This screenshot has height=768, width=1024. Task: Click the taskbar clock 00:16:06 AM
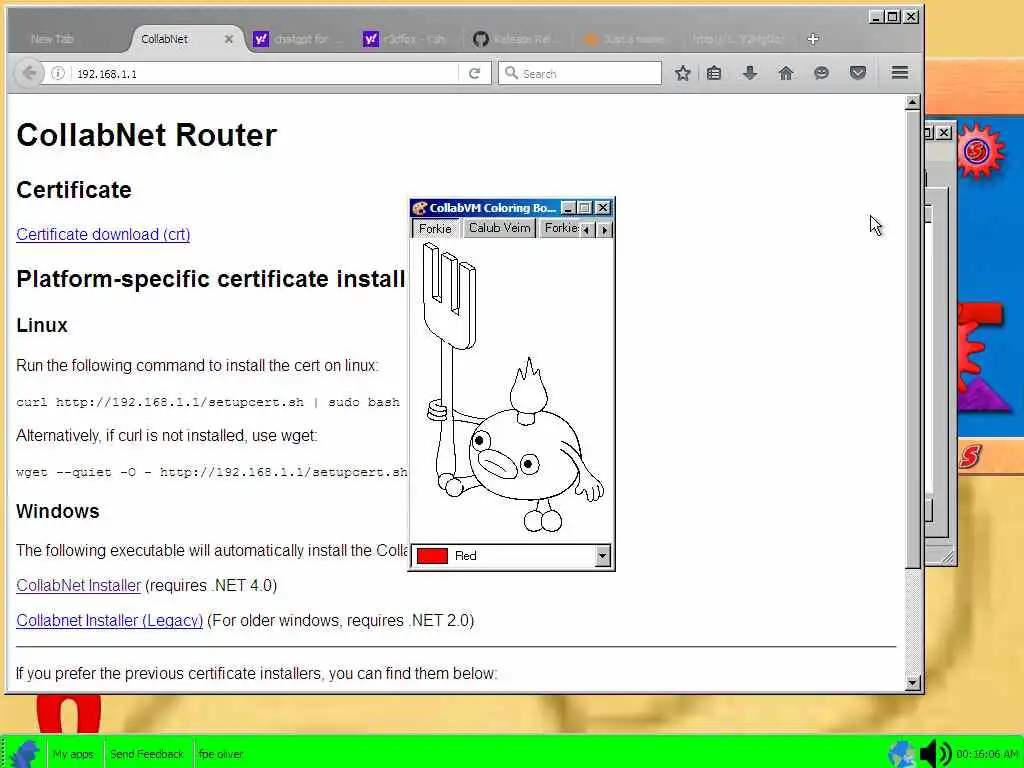tap(987, 754)
